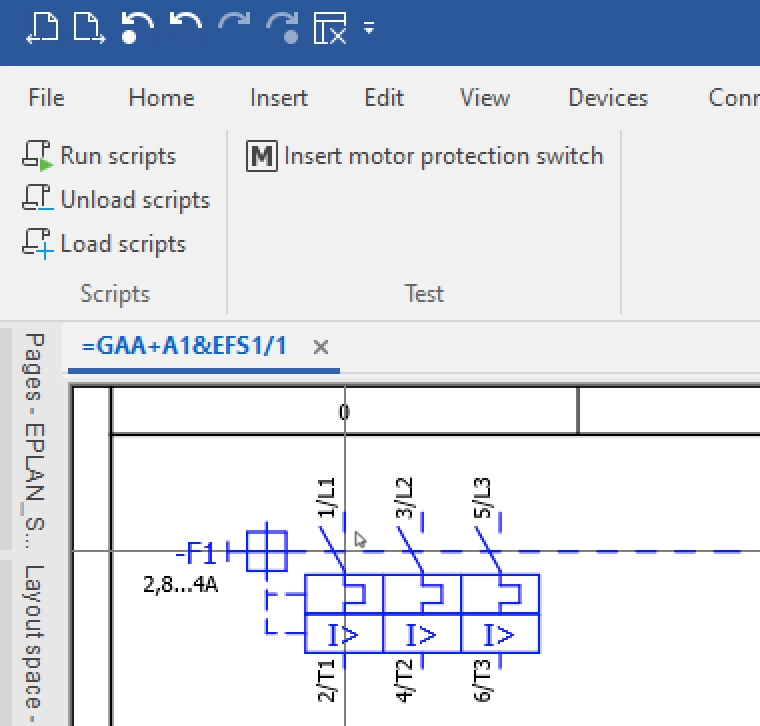The width and height of the screenshot is (760, 726).
Task: Close the =GAA+A1&EFS1/1 page tab
Action: pyautogui.click(x=321, y=347)
